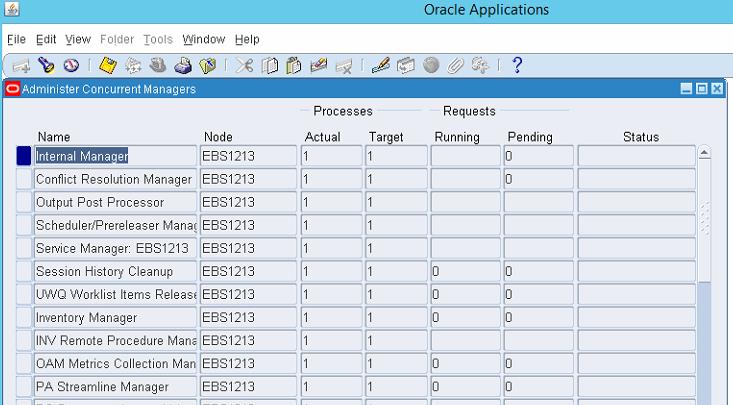This screenshot has width=733, height=405.
Task: Click the Close Form folder icon
Action: [208, 65]
